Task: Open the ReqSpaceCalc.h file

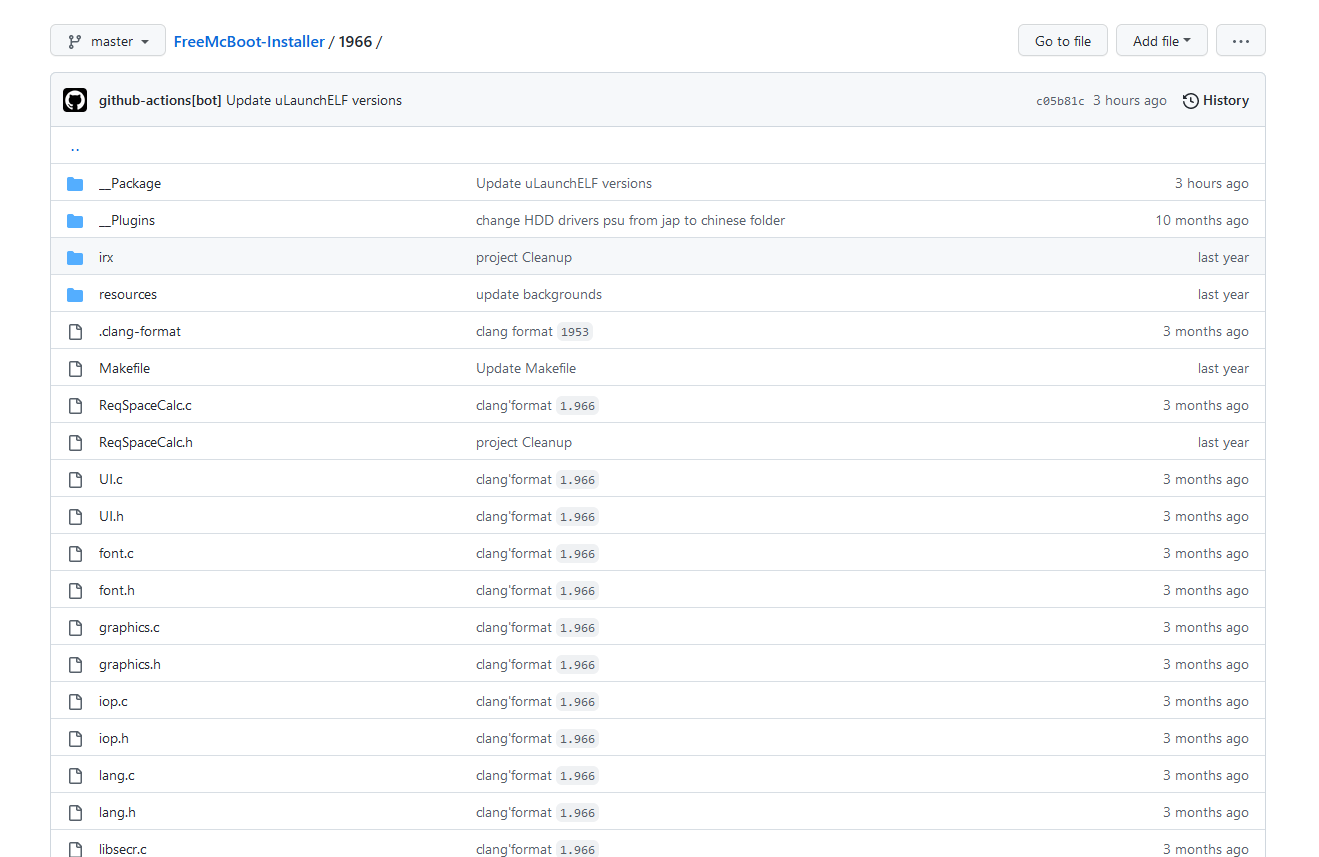Action: point(146,442)
